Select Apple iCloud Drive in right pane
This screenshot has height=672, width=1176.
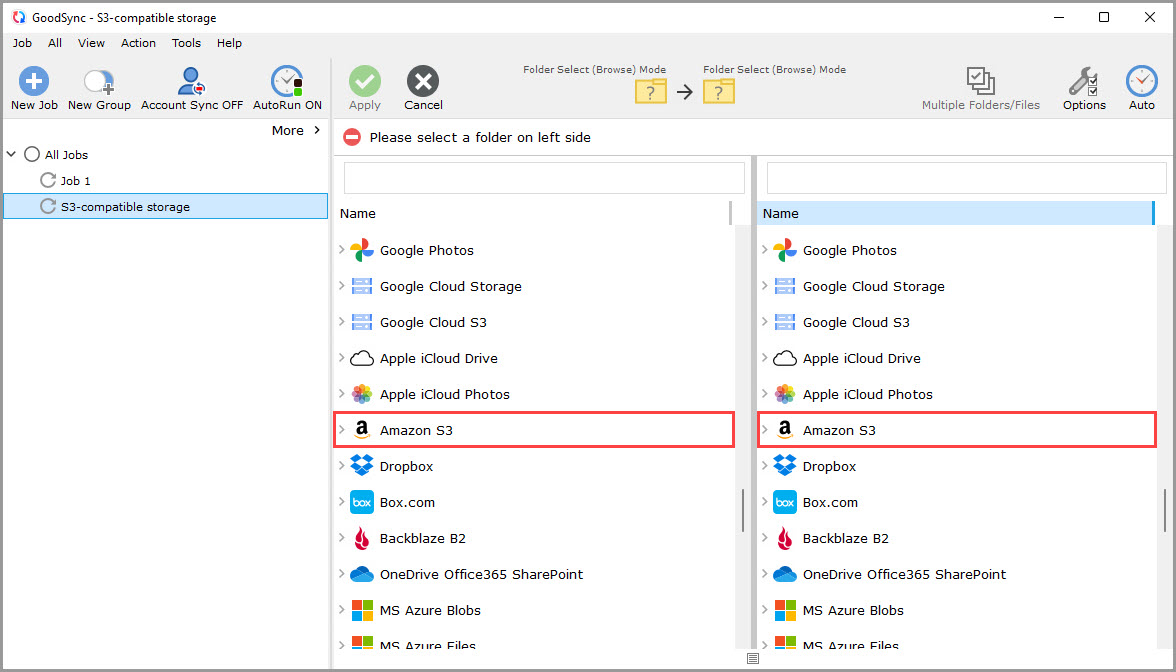click(x=862, y=358)
